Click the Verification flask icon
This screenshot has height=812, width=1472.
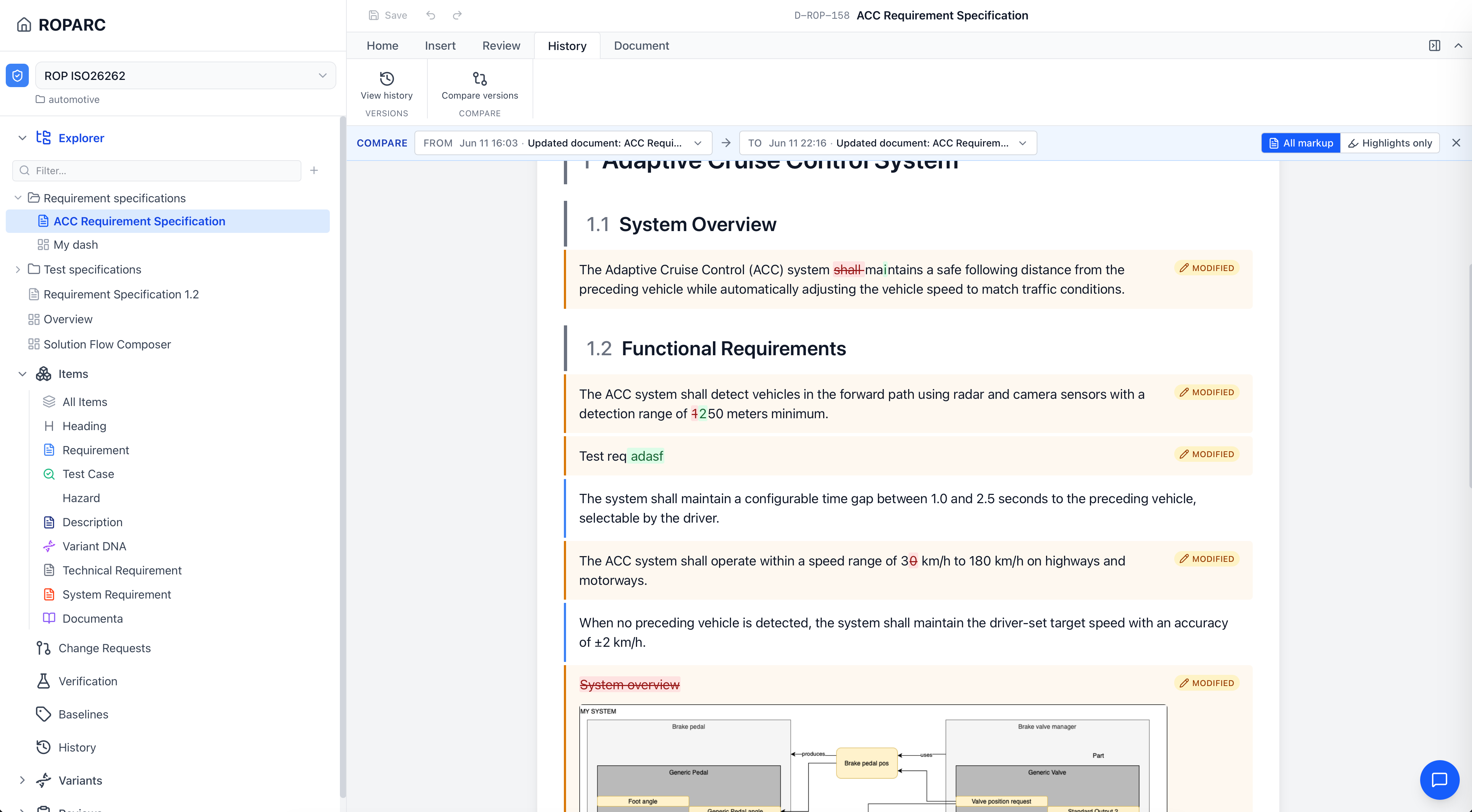tap(44, 681)
